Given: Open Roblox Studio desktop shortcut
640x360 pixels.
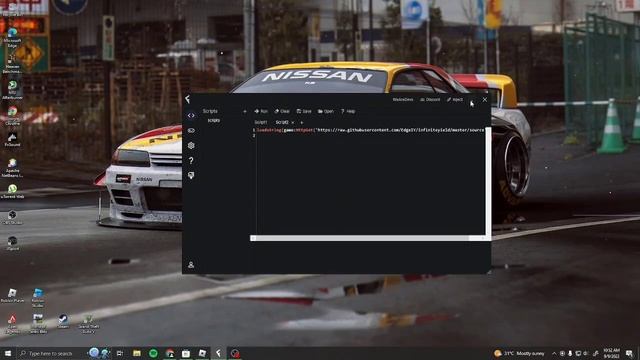Looking at the screenshot, I should [x=38, y=298].
